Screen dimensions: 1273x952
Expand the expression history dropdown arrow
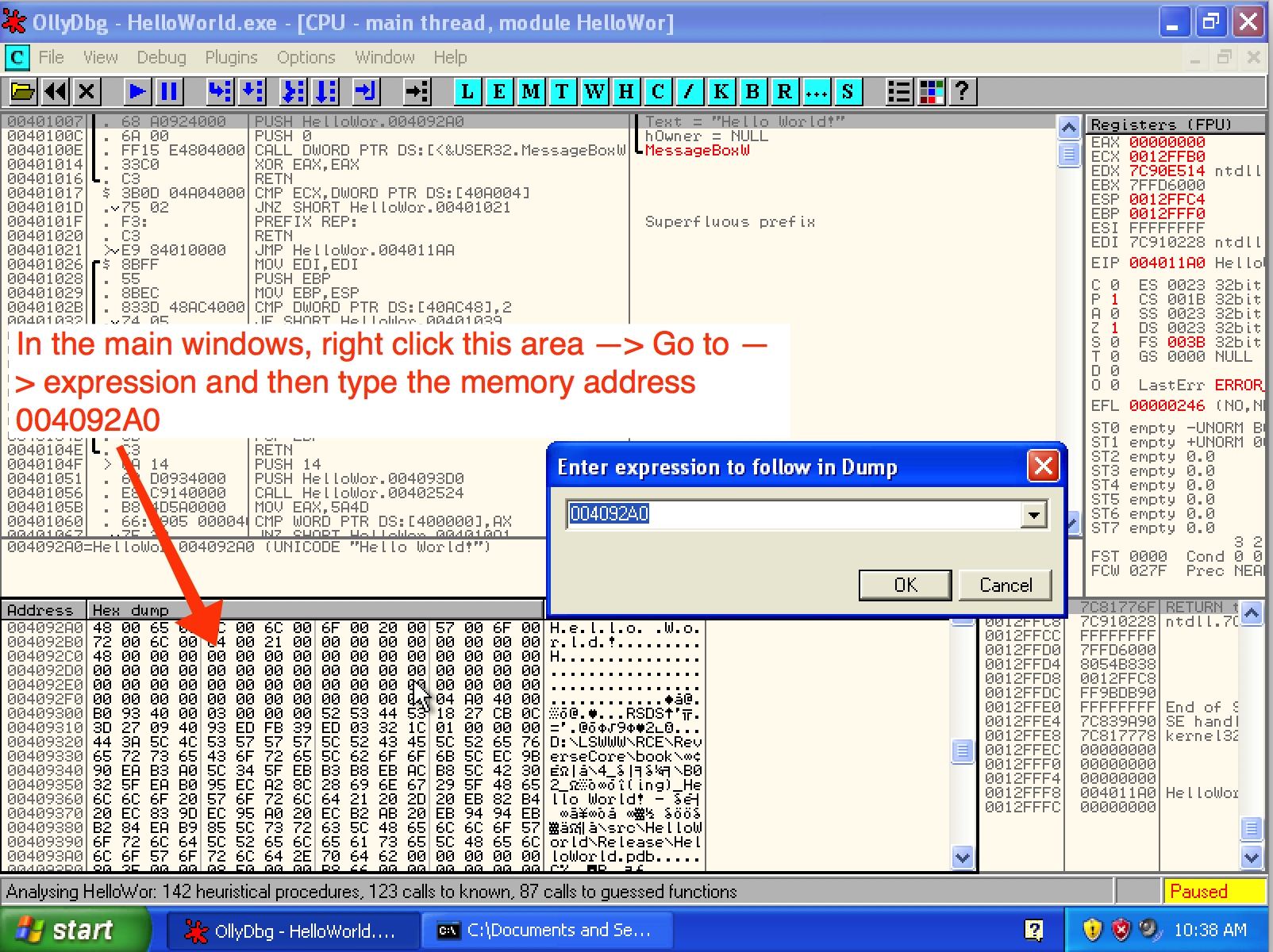(x=1033, y=515)
